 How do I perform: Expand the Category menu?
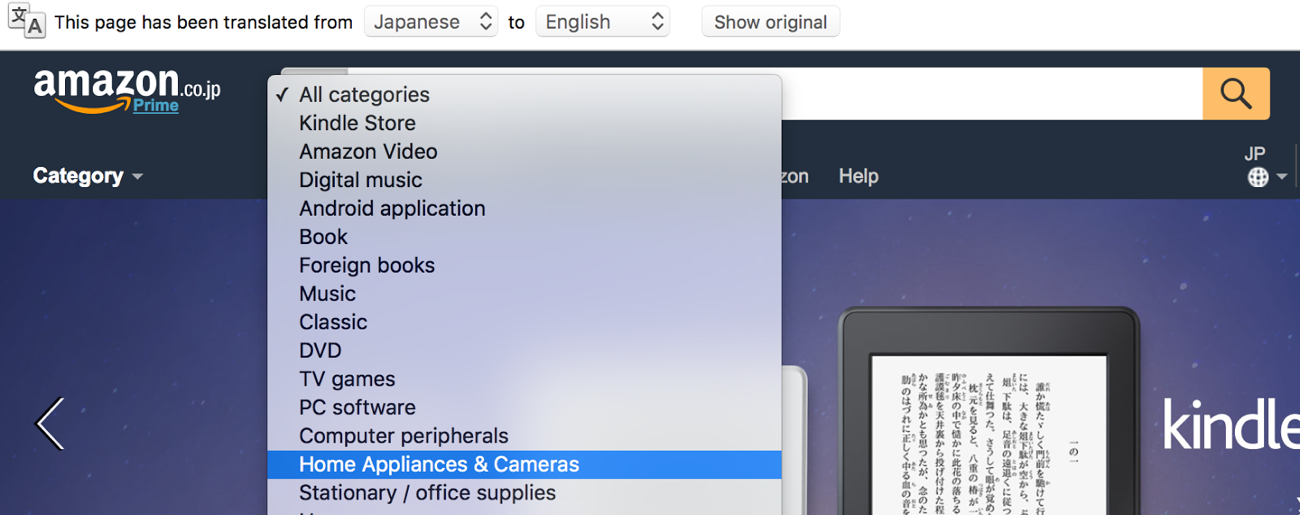point(88,176)
